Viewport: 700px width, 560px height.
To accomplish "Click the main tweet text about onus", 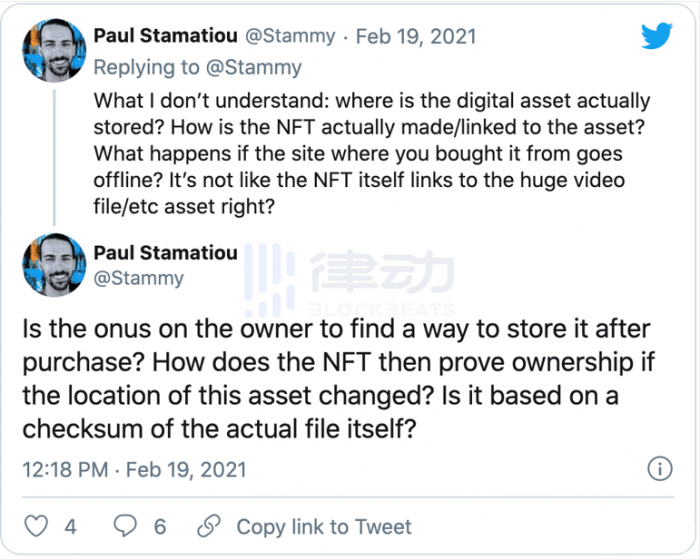I will click(338, 379).
